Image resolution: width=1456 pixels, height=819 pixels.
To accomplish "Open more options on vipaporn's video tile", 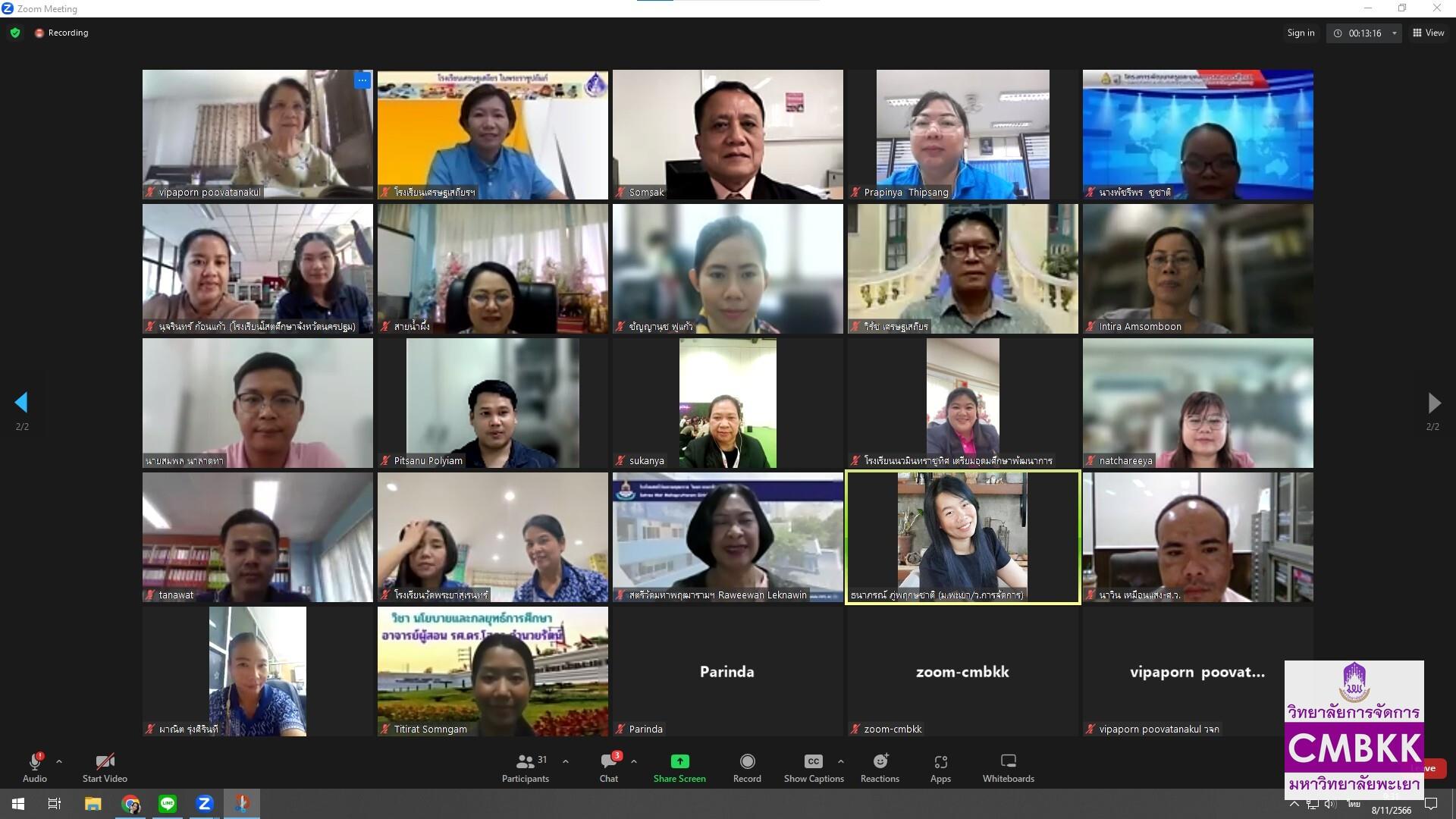I will point(362,80).
